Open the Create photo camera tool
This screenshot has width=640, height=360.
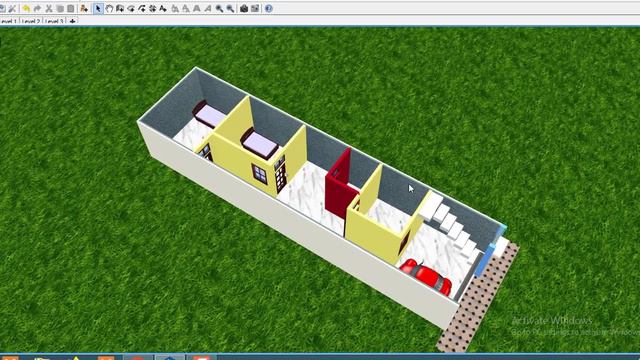pyautogui.click(x=244, y=8)
